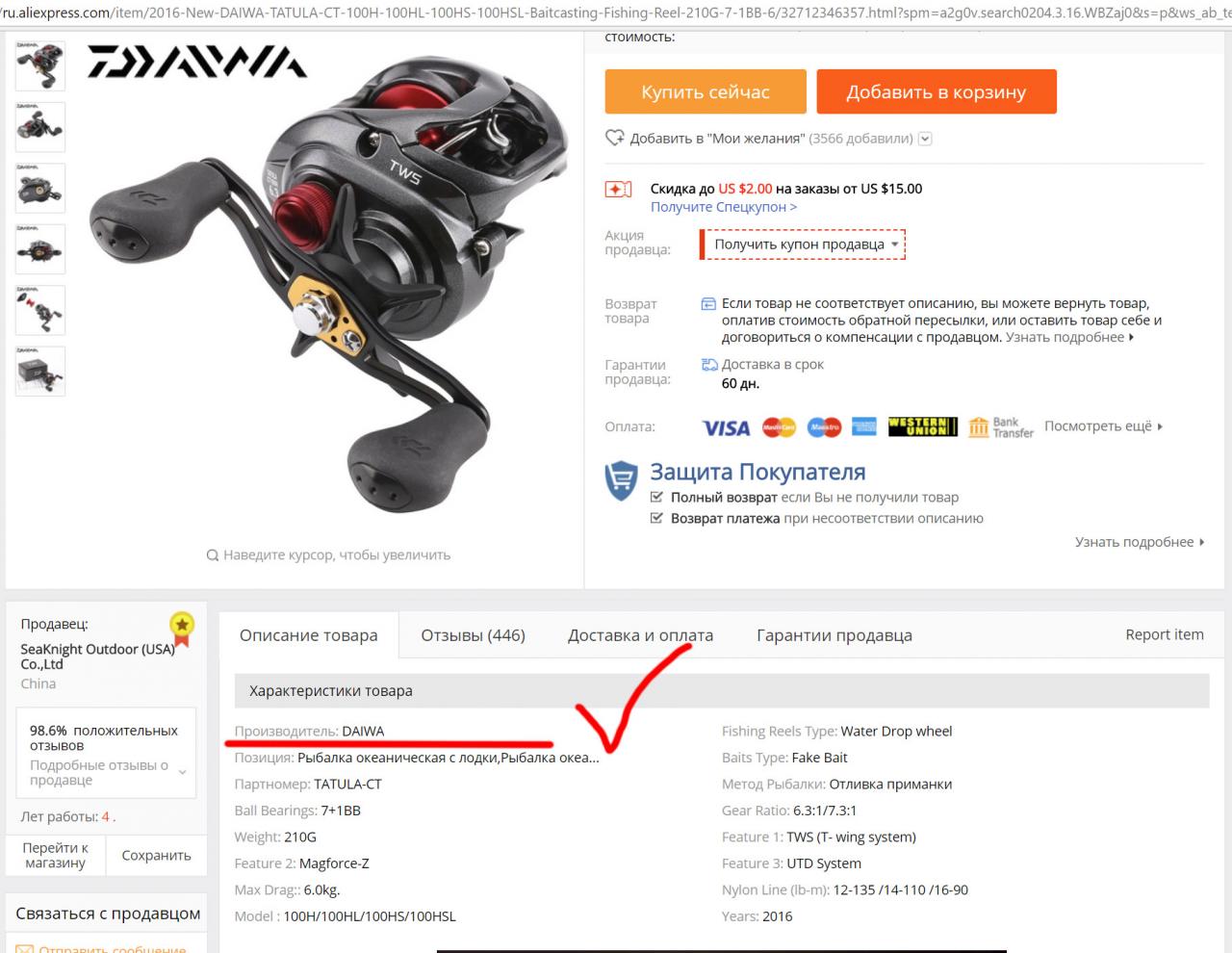The width and height of the screenshot is (1232, 953).
Task: Click the magnifier zoom hint icon
Action: [x=213, y=555]
